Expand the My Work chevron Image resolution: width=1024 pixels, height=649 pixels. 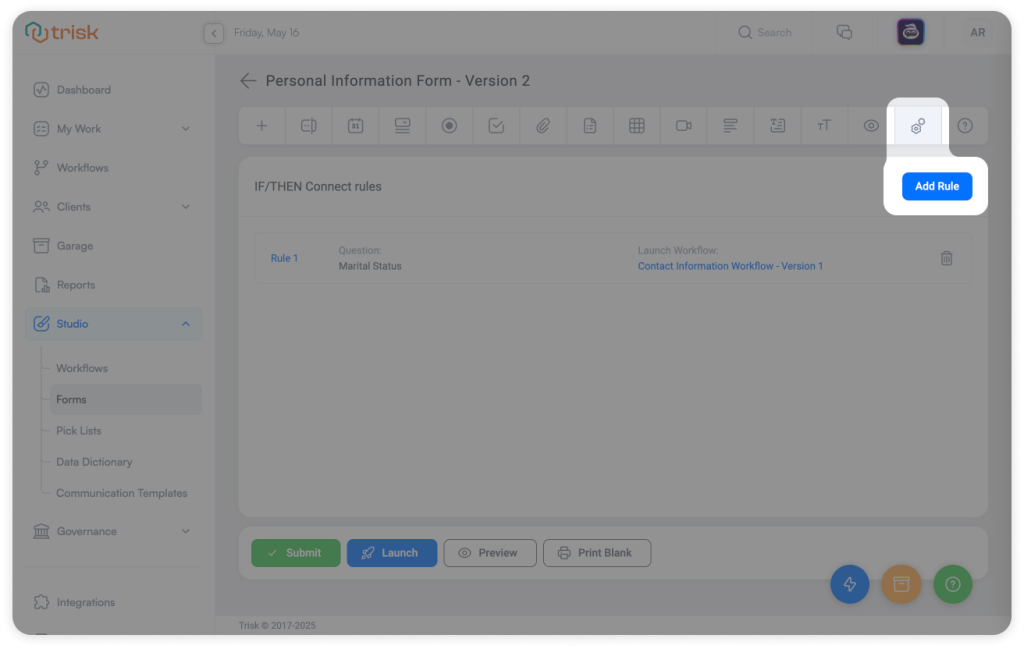[185, 129]
